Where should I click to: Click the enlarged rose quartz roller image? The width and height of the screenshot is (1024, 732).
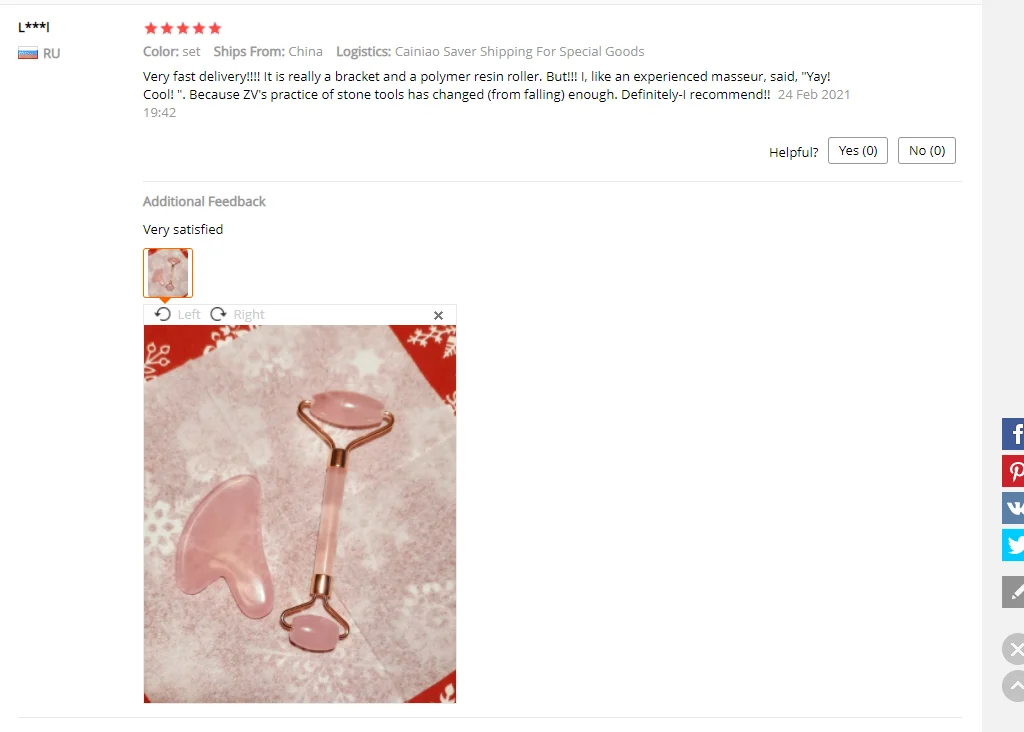300,514
